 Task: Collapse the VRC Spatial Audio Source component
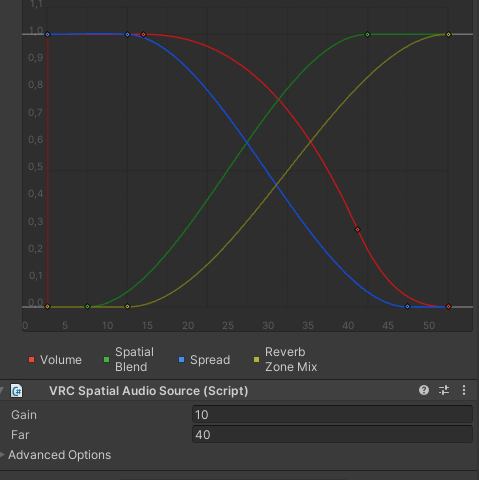click(x=2, y=390)
